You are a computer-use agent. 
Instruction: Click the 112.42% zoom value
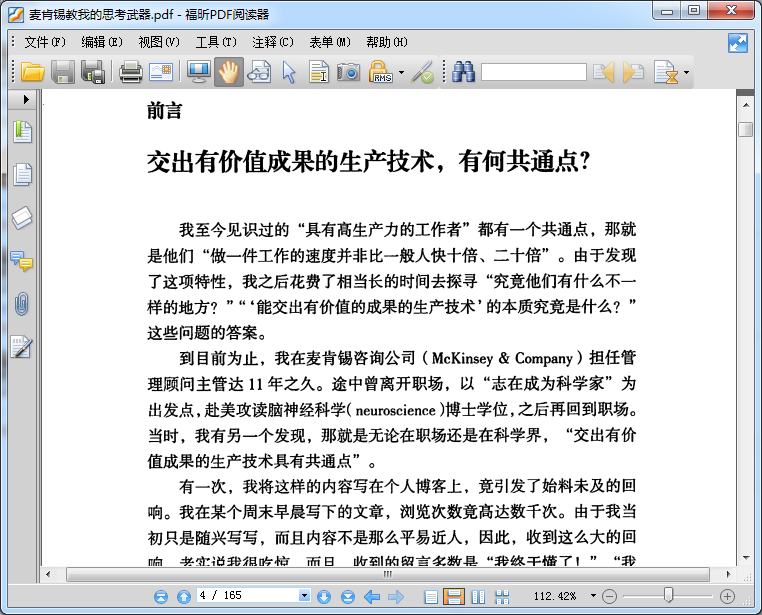[x=555, y=596]
